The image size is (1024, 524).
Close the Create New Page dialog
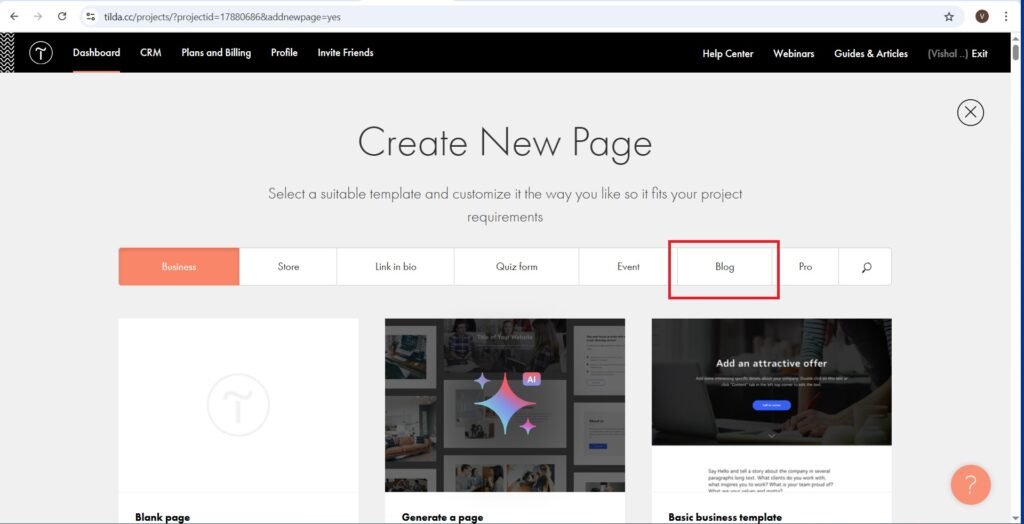970,112
